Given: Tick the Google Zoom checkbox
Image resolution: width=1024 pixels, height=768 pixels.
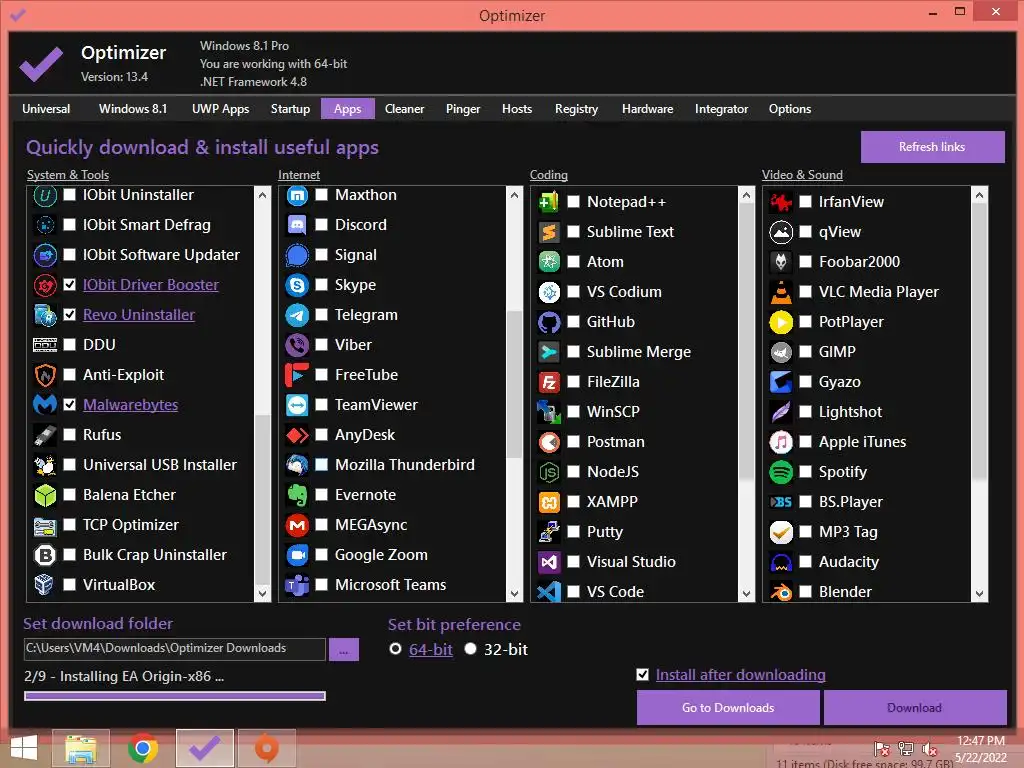Looking at the screenshot, I should (x=321, y=555).
